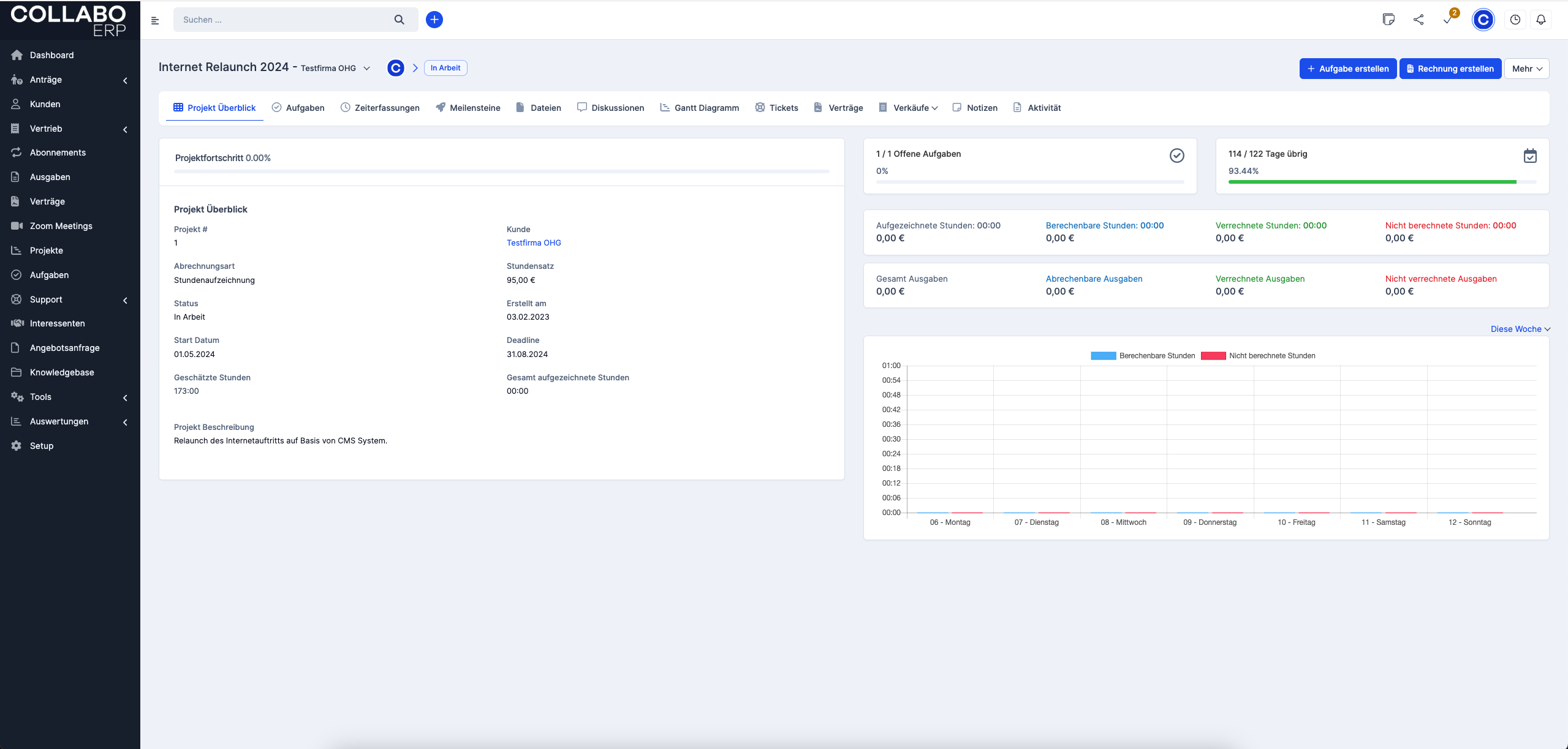Viewport: 1568px width, 749px height.
Task: Click the COLLABO ERP logo
Action: click(69, 20)
